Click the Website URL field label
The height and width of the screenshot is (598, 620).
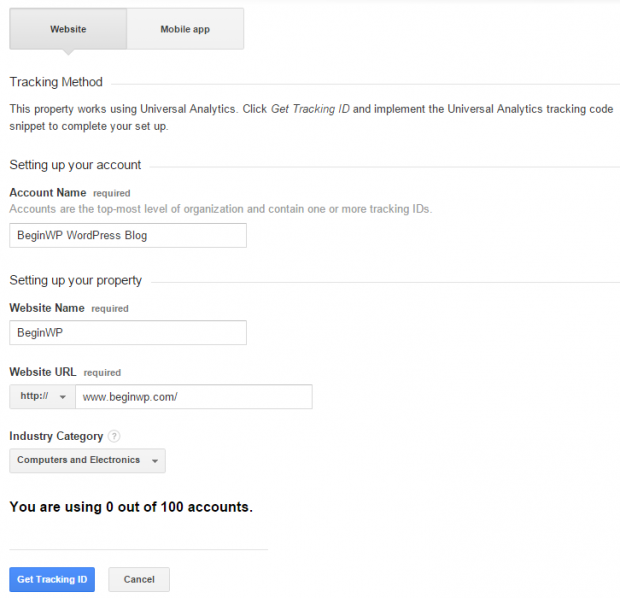(x=43, y=372)
